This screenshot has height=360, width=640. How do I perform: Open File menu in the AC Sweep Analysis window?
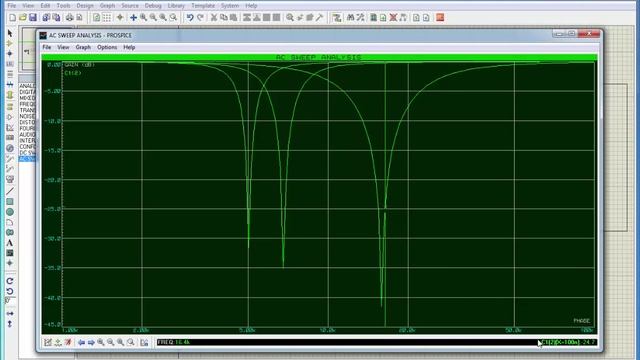pyautogui.click(x=47, y=47)
